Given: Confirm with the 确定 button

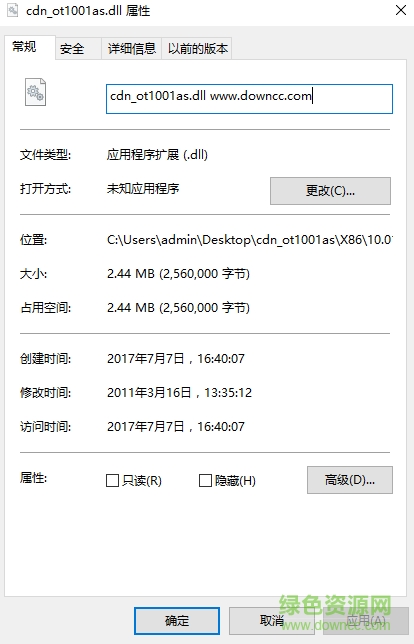Looking at the screenshot, I should [177, 621].
